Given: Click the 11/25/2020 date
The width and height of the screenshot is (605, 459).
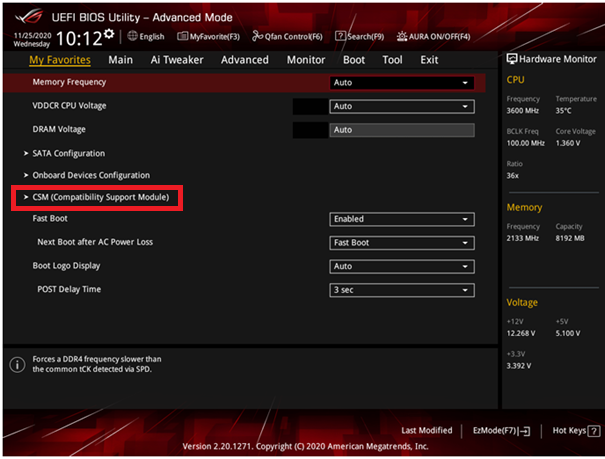Looking at the screenshot, I should tap(32, 35).
